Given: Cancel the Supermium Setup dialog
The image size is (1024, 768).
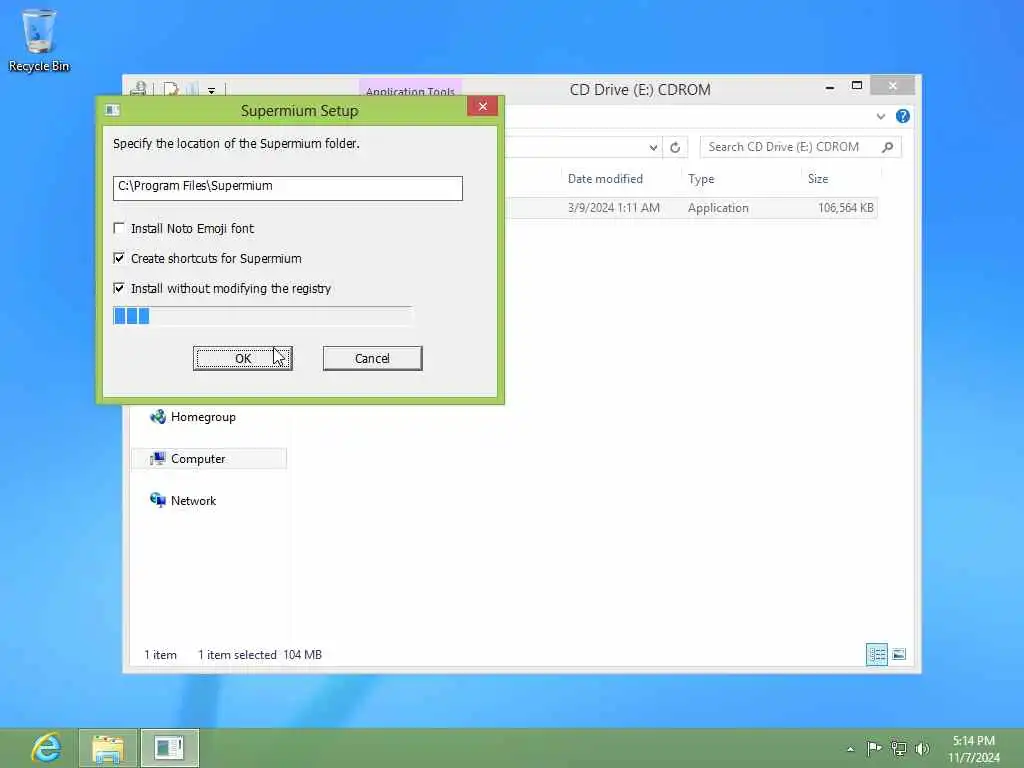Looking at the screenshot, I should tap(372, 359).
